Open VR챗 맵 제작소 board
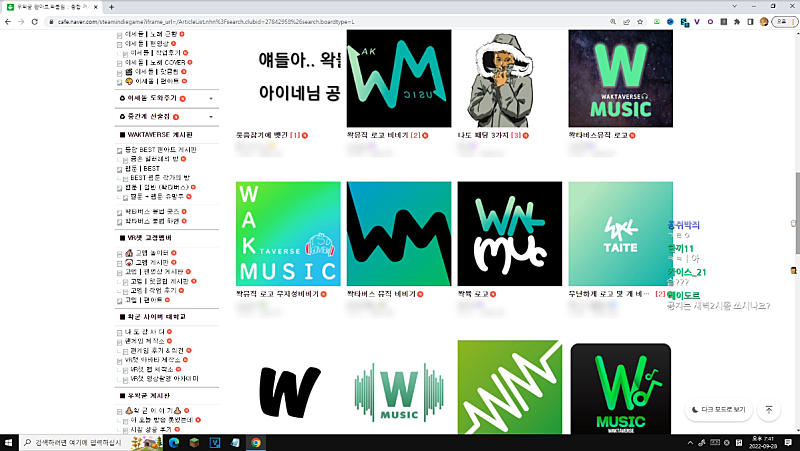The image size is (800, 451). pos(152,369)
